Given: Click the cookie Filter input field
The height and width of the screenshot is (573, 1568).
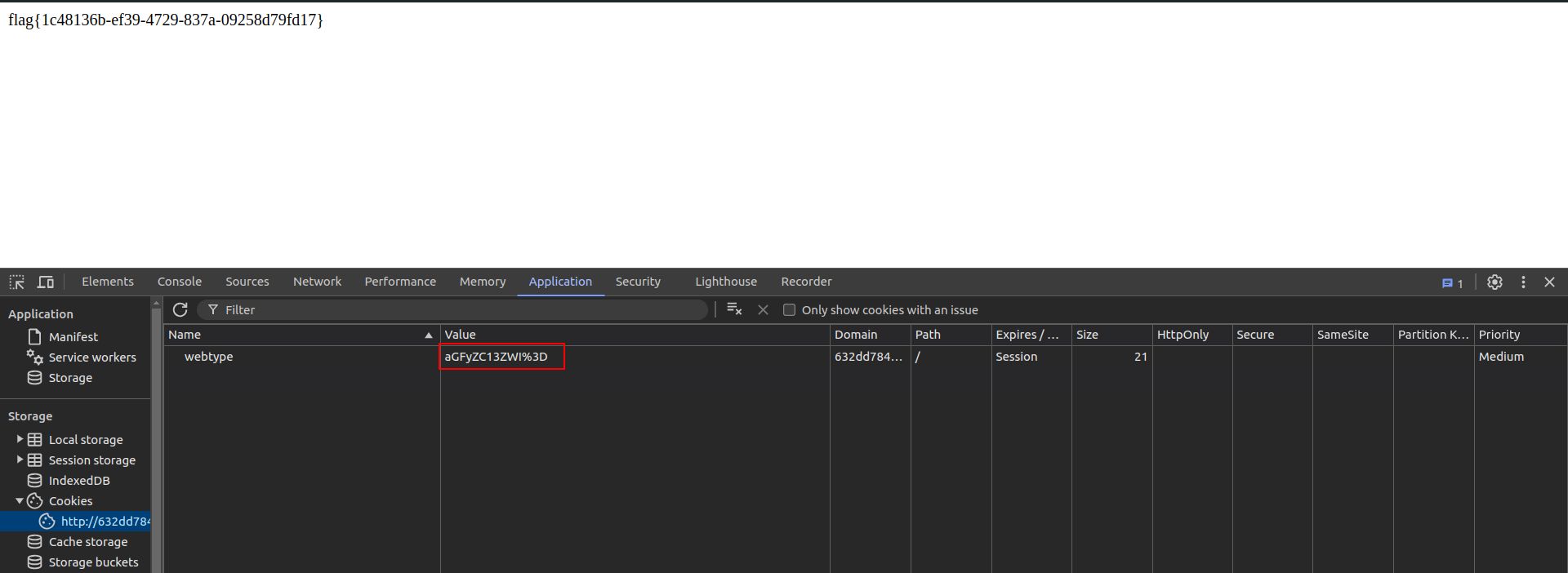Looking at the screenshot, I should 452,309.
